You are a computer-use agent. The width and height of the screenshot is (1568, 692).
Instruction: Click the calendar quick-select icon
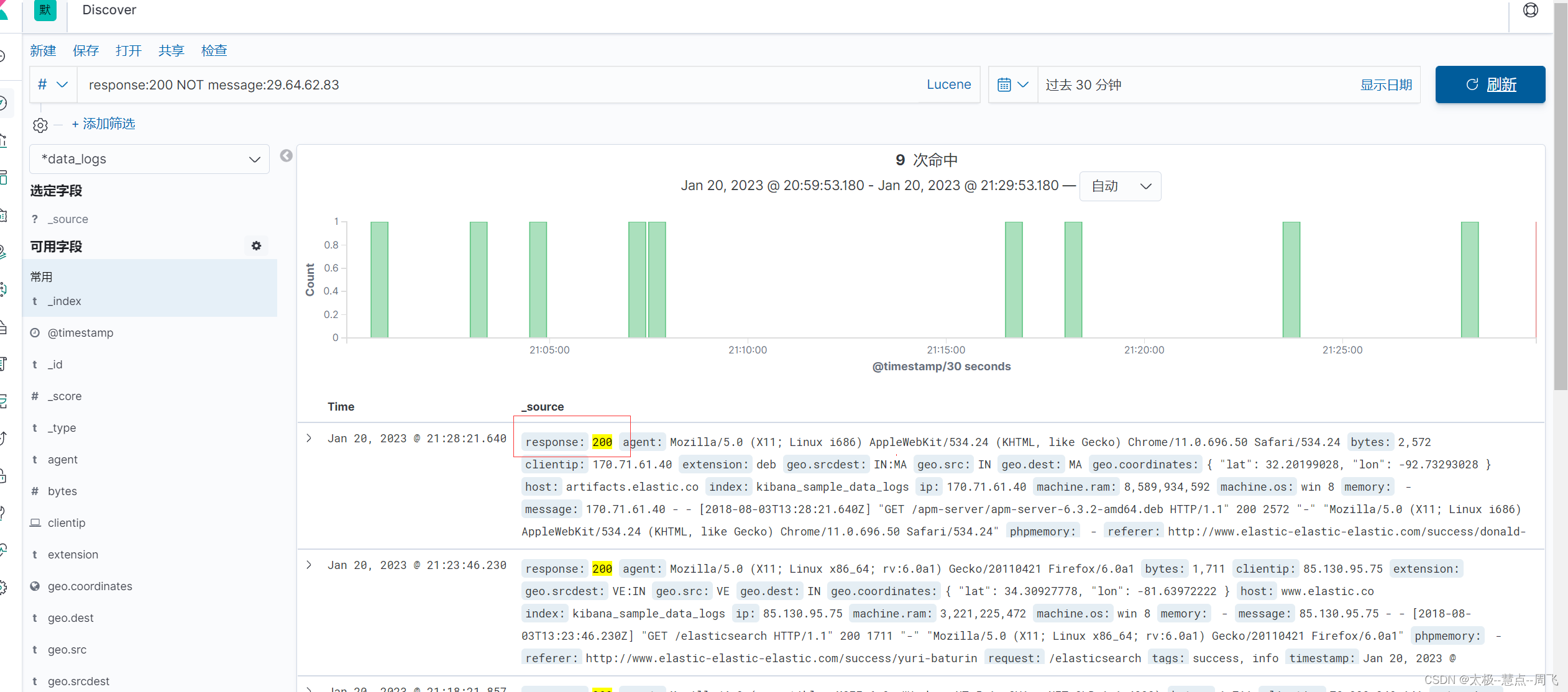1012,85
